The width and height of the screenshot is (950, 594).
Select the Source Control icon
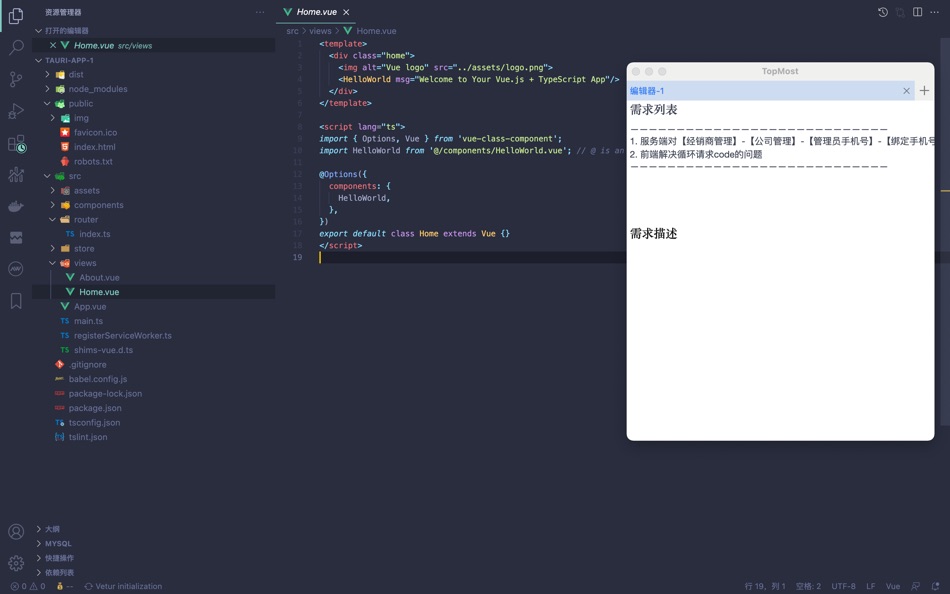tap(15, 78)
